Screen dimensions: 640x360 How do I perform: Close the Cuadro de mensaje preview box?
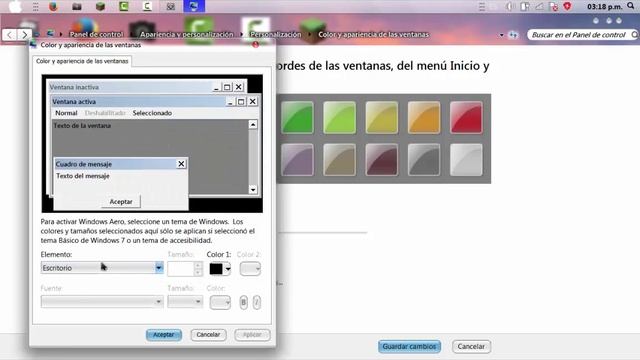pyautogui.click(x=181, y=164)
